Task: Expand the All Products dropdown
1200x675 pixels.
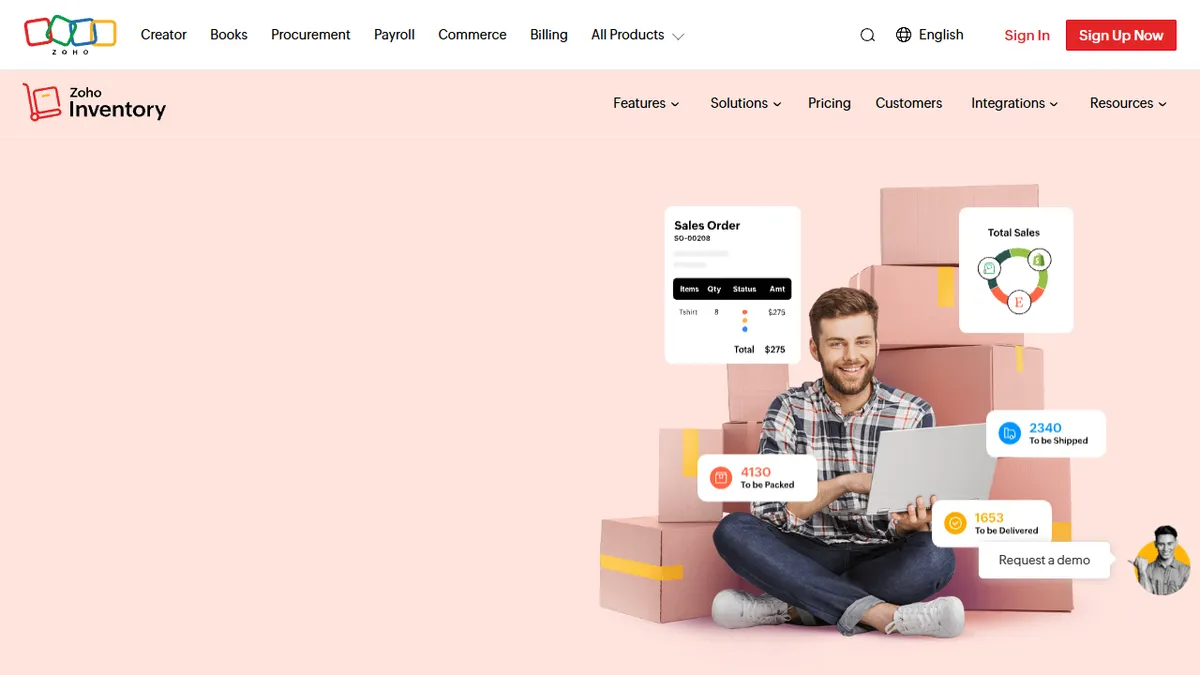Action: [637, 35]
